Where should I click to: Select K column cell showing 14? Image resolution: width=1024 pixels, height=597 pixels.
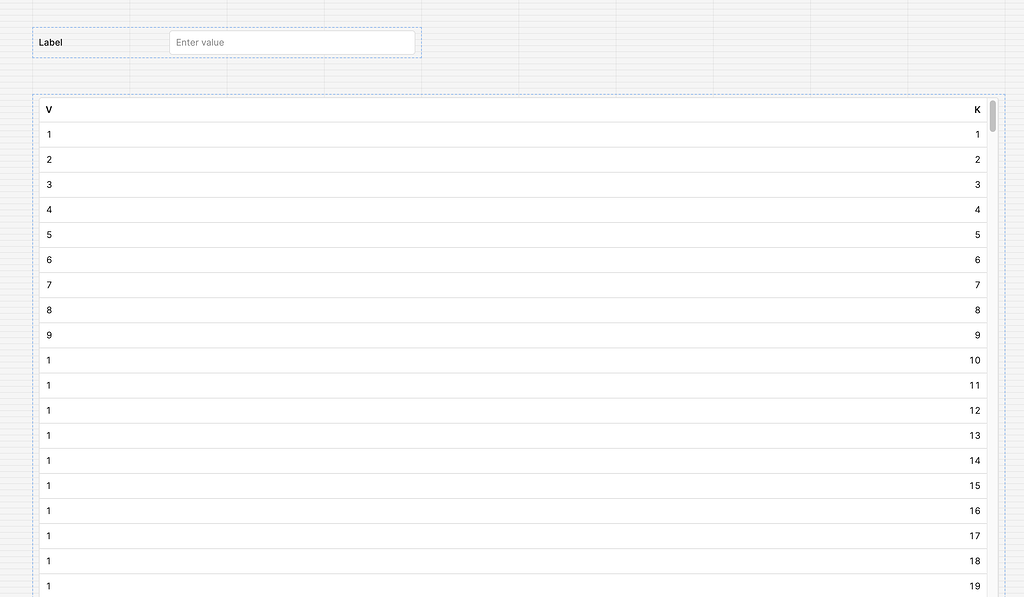975,460
